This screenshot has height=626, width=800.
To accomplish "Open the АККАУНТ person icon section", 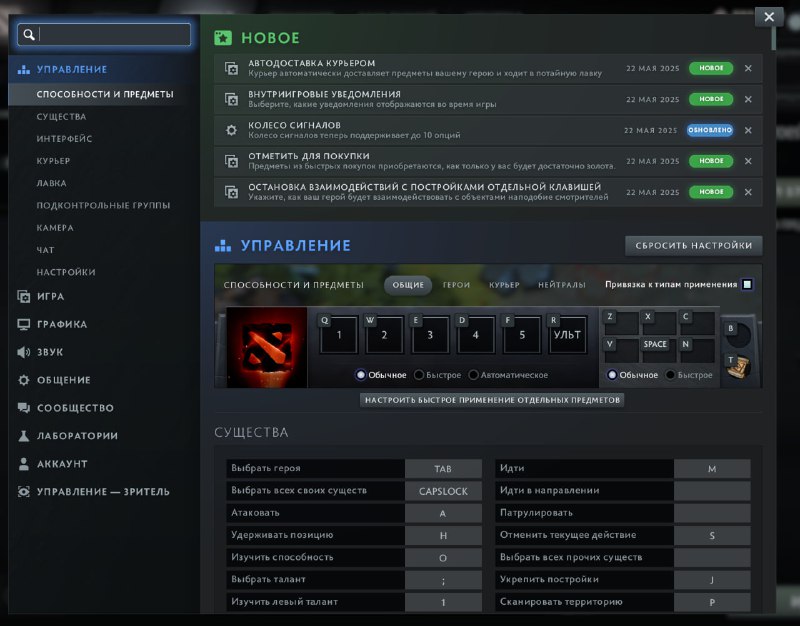I will click(23, 464).
